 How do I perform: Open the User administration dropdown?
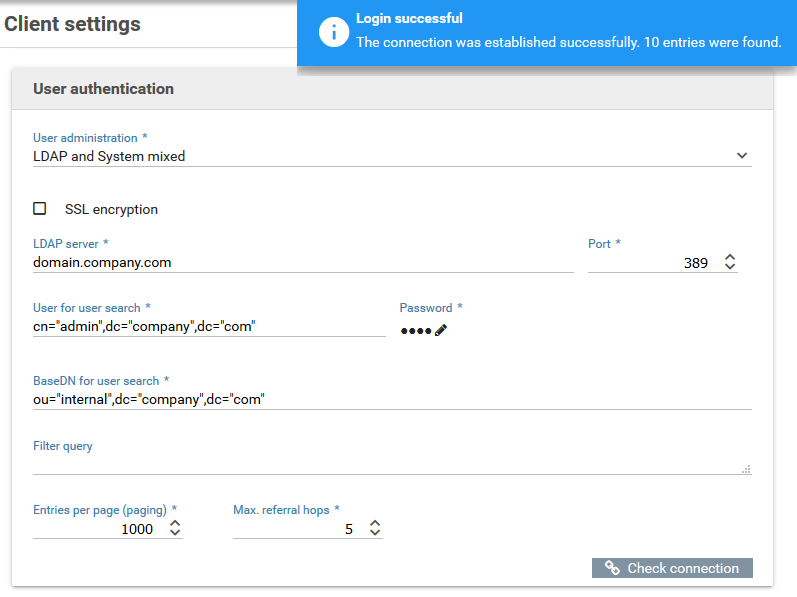click(380, 156)
